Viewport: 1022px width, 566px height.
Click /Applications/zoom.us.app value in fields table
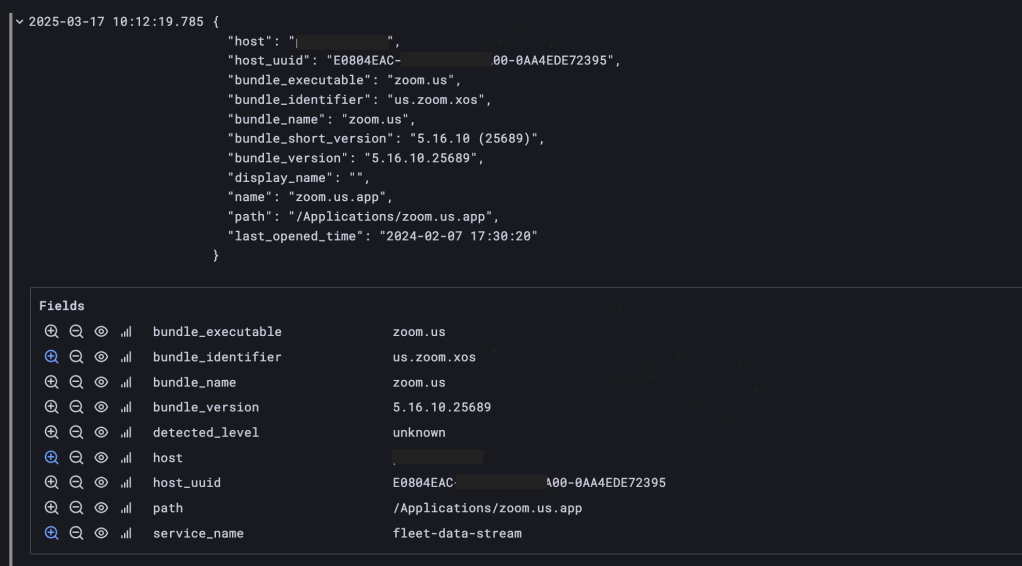coord(488,508)
